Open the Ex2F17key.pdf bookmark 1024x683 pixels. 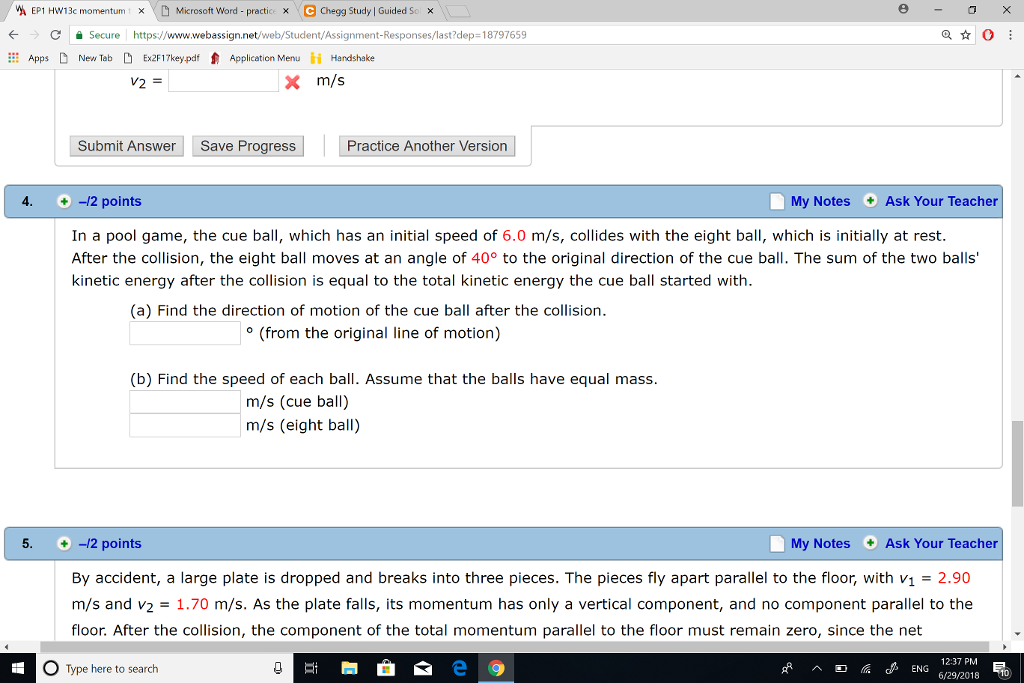[161, 58]
